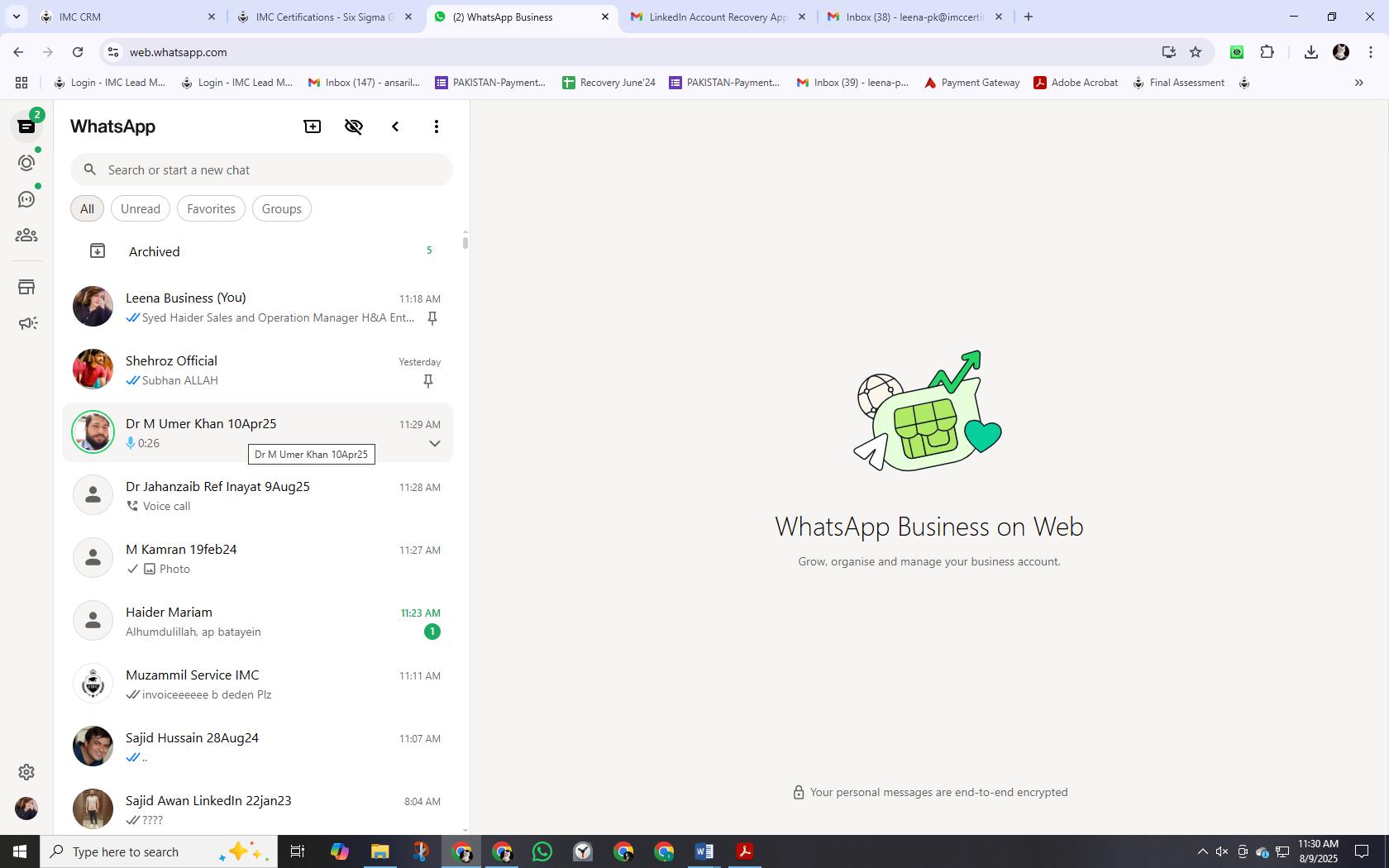Select the Groups chat filter
The width and height of the screenshot is (1389, 868).
(281, 208)
